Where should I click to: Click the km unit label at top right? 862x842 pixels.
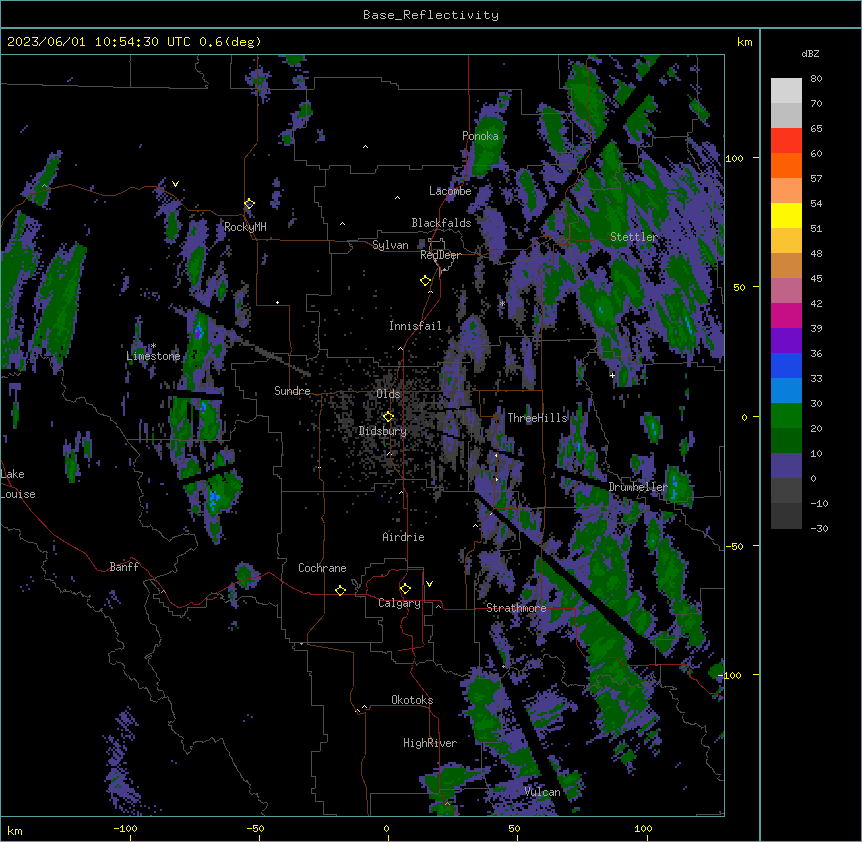click(745, 42)
